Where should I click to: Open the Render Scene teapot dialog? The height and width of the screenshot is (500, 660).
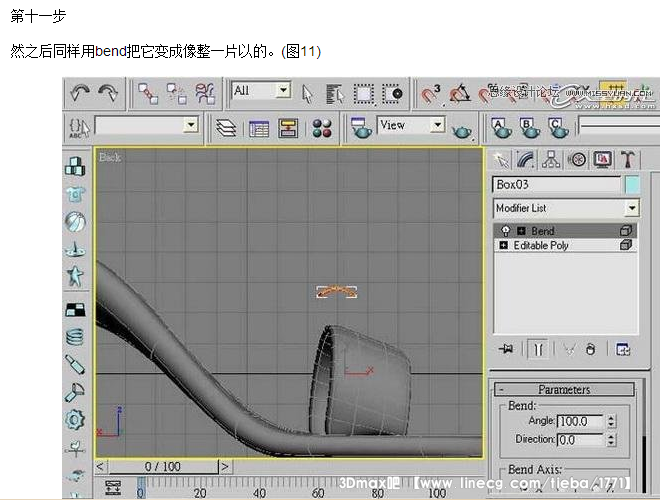[x=361, y=128]
